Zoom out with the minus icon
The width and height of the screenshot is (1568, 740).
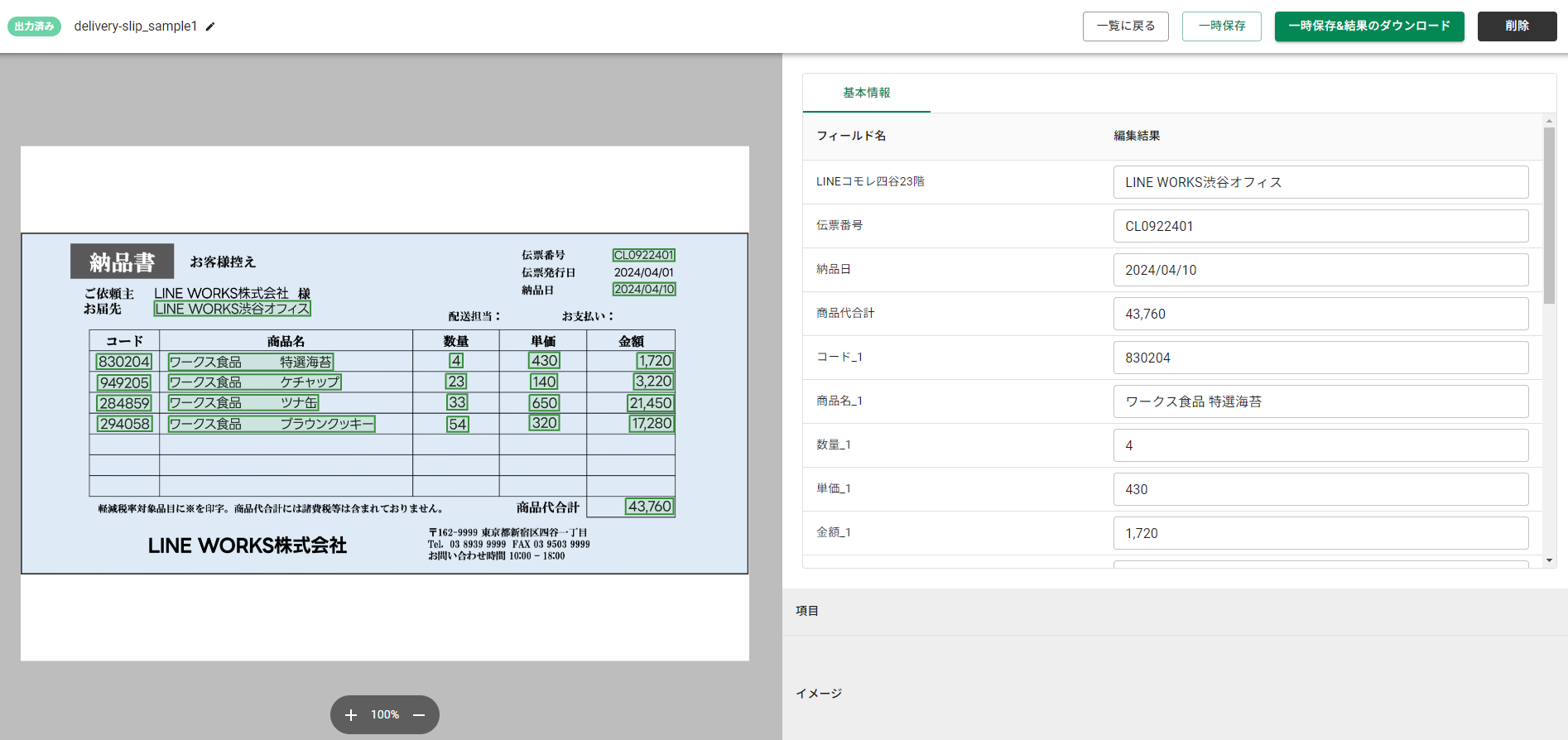pyautogui.click(x=419, y=715)
